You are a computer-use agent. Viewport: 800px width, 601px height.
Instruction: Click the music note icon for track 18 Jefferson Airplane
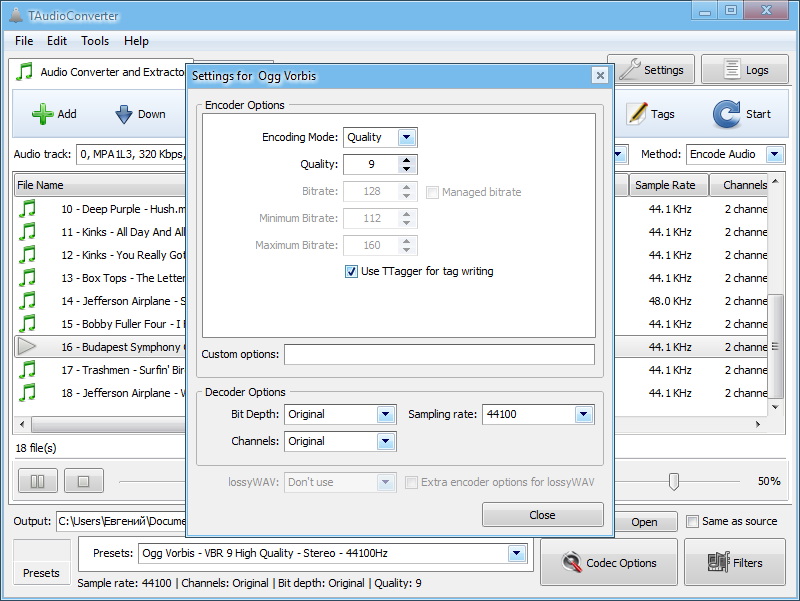[28, 392]
